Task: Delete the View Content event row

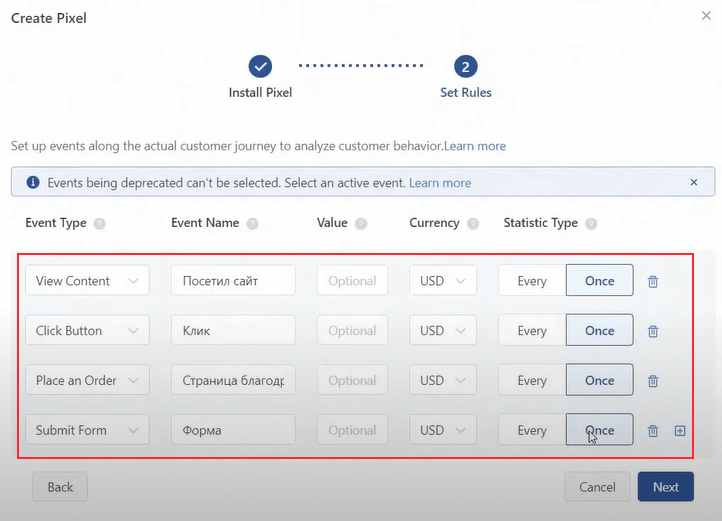Action: (653, 281)
